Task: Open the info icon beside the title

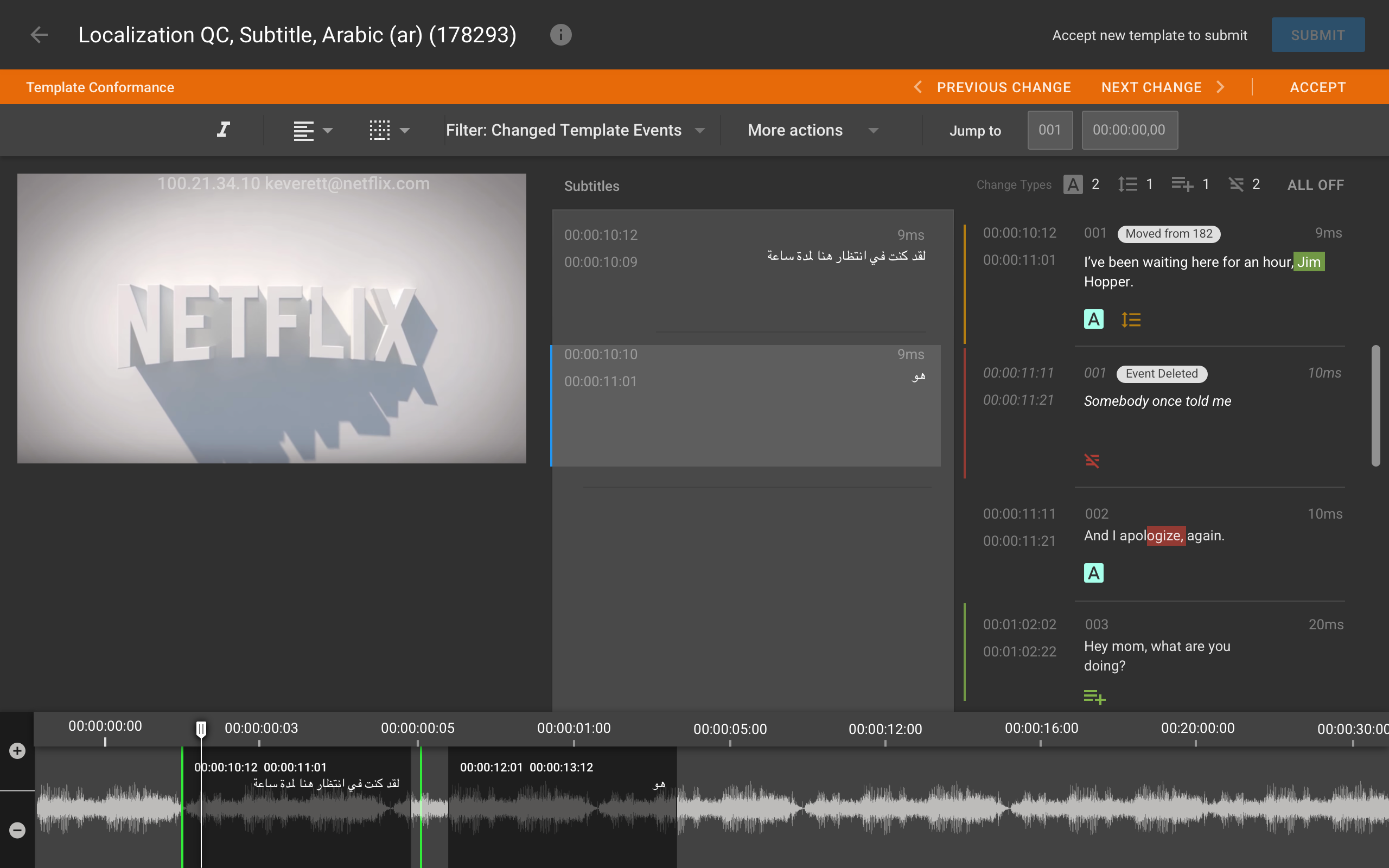Action: (560, 35)
